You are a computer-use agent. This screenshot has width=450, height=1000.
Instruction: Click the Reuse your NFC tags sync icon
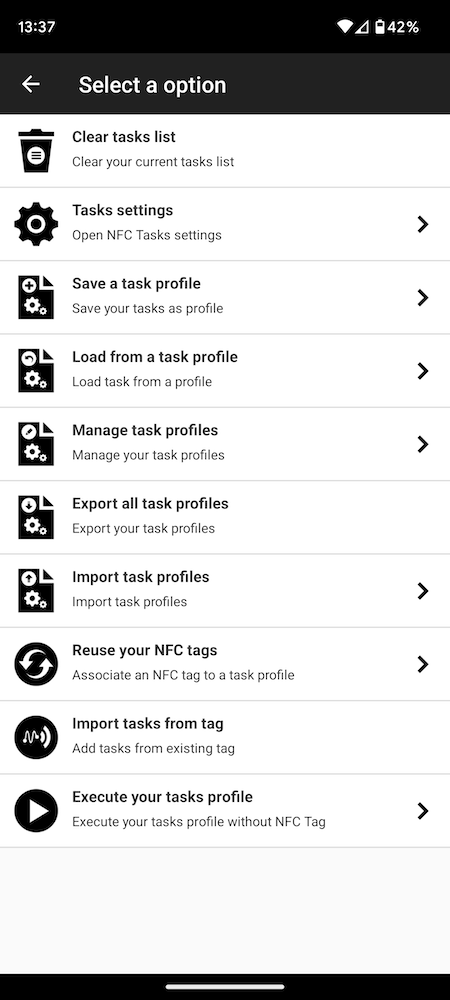(36, 664)
